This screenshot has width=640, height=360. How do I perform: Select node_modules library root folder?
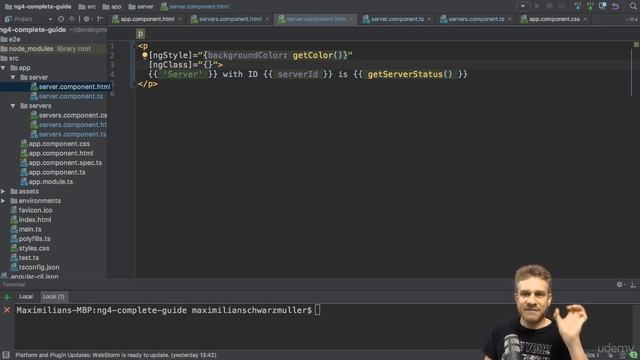[46, 49]
